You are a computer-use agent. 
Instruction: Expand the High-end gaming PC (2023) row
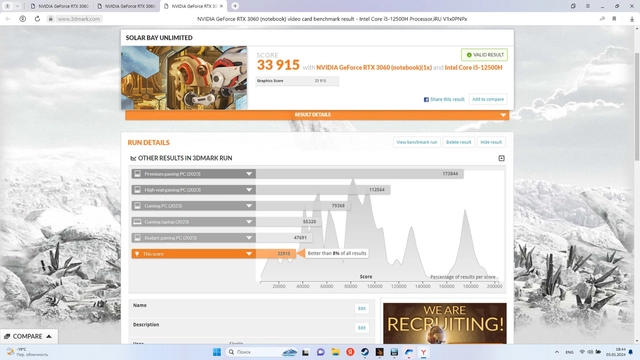(x=193, y=190)
